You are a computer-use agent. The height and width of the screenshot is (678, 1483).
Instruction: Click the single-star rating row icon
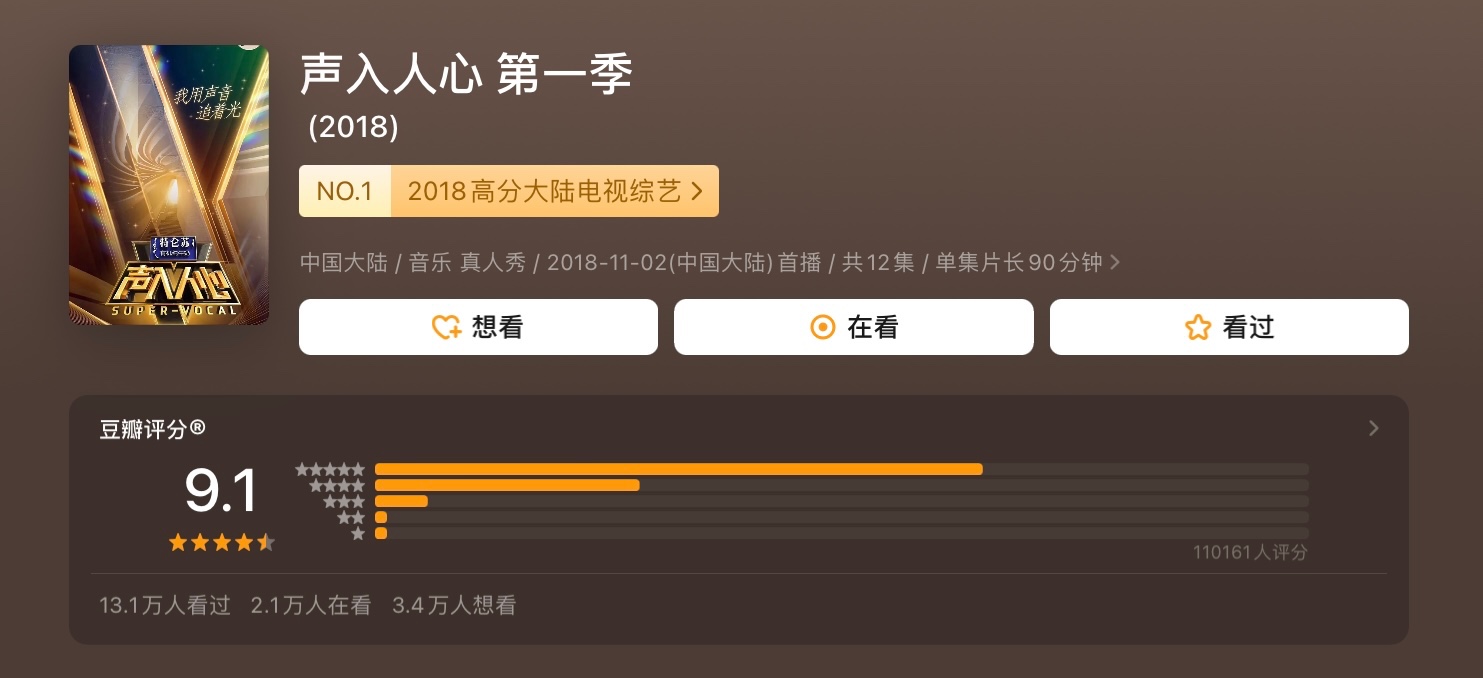pyautogui.click(x=358, y=533)
